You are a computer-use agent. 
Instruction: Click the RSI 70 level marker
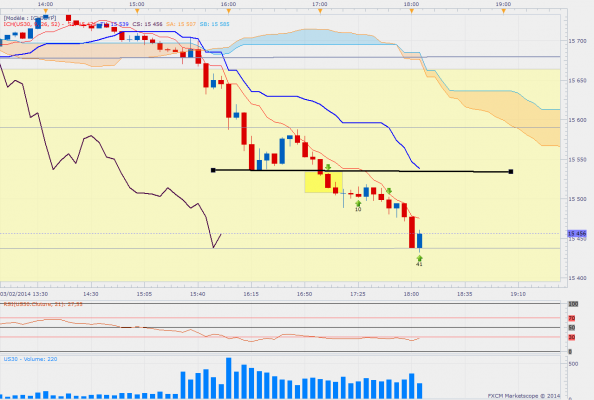tap(572, 318)
